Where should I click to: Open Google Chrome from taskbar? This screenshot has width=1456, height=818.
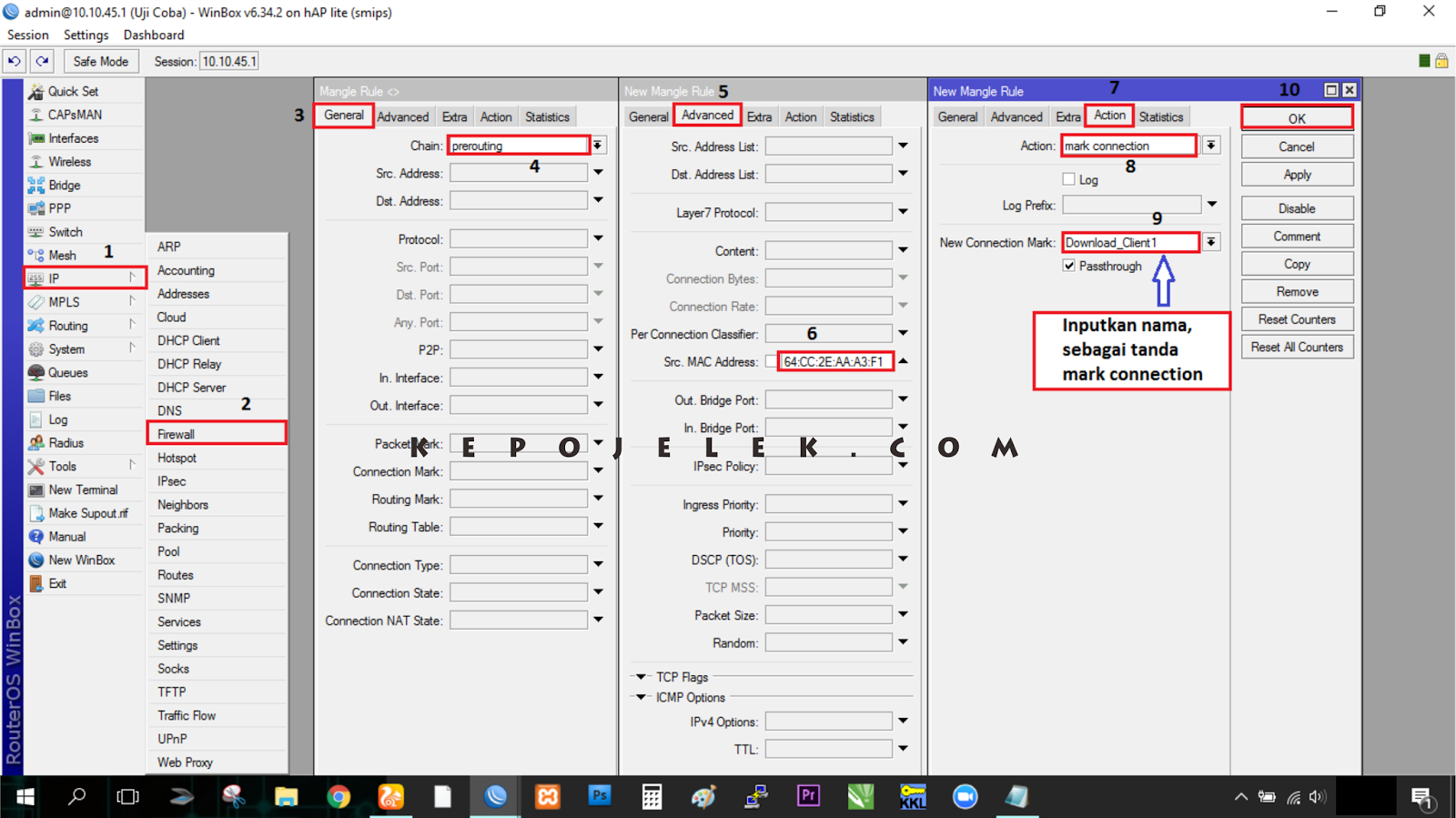(x=339, y=797)
